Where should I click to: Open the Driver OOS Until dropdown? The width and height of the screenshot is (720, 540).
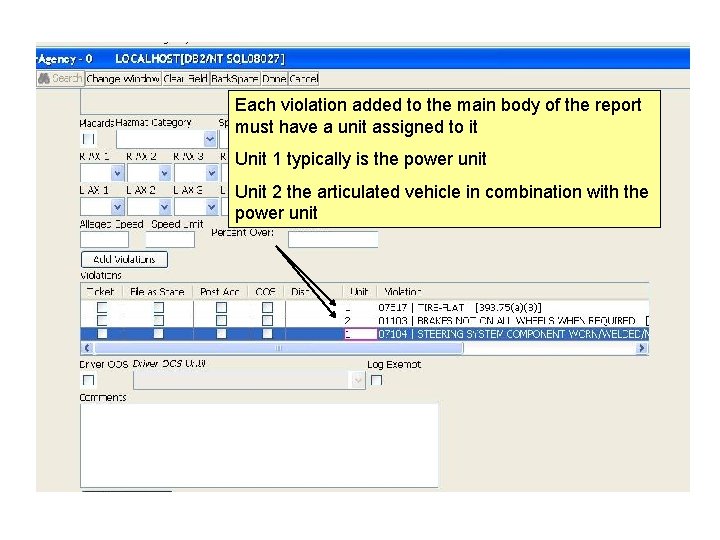click(358, 380)
